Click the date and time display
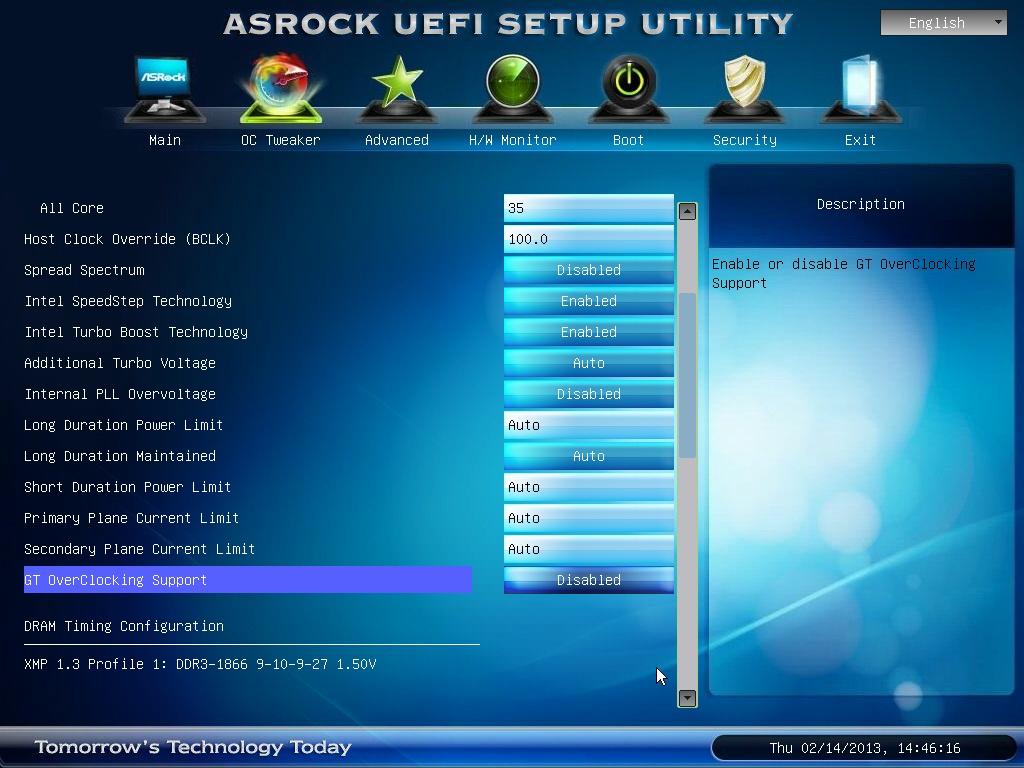This screenshot has width=1024, height=768. [x=865, y=748]
